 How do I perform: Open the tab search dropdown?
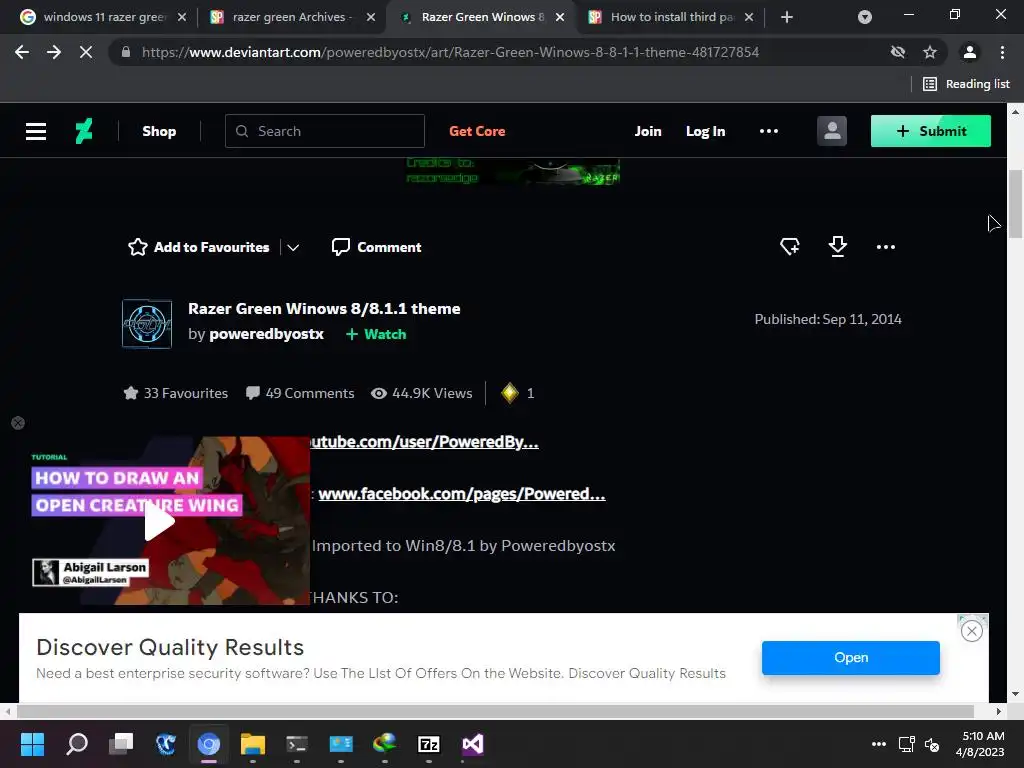tap(865, 17)
